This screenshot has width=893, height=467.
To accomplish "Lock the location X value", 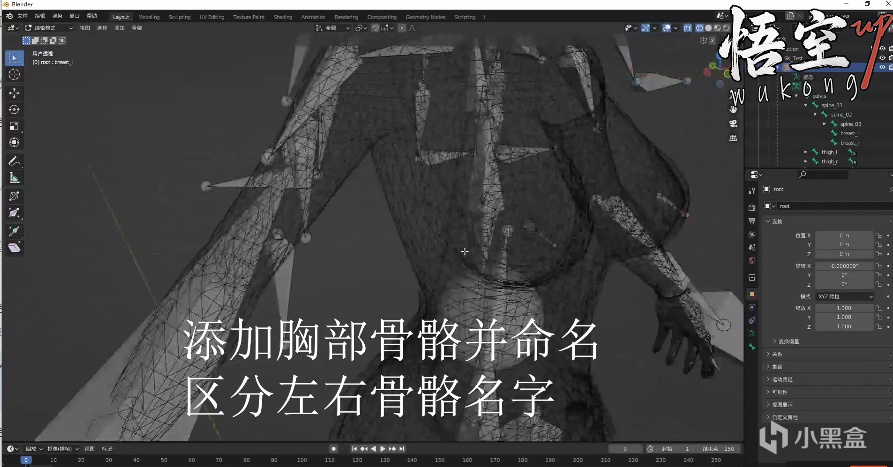I will point(879,235).
